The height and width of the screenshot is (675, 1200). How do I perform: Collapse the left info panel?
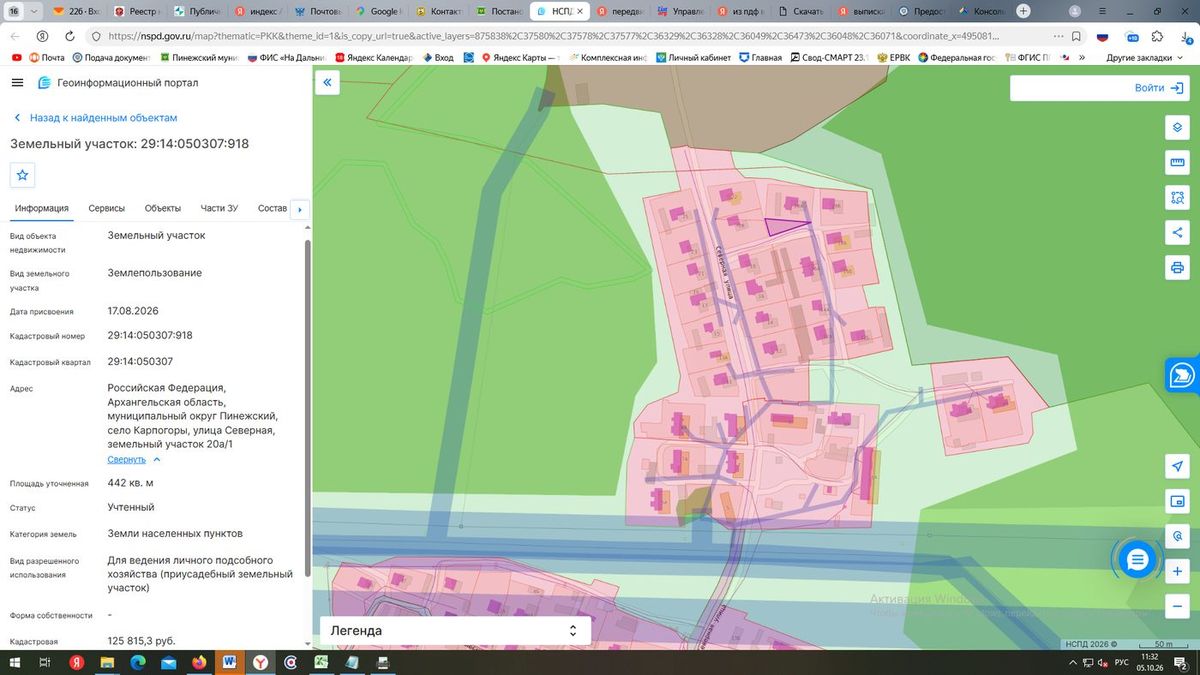(327, 84)
